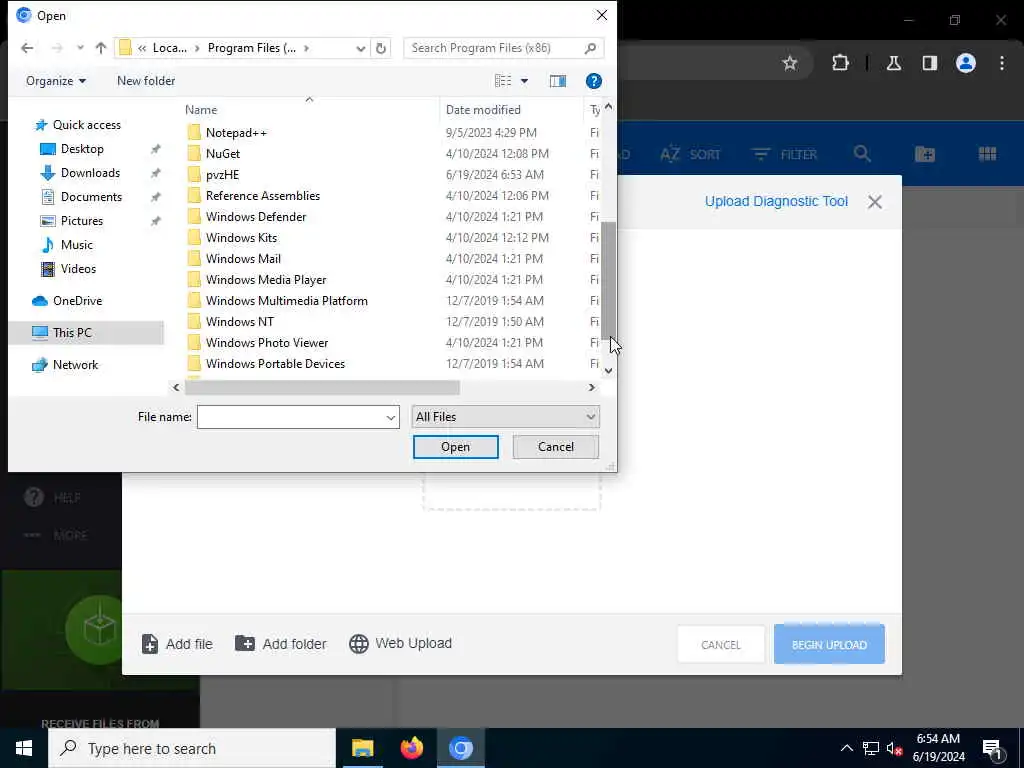
Task: Select the Windows Portable Devices folder
Action: [x=275, y=364]
